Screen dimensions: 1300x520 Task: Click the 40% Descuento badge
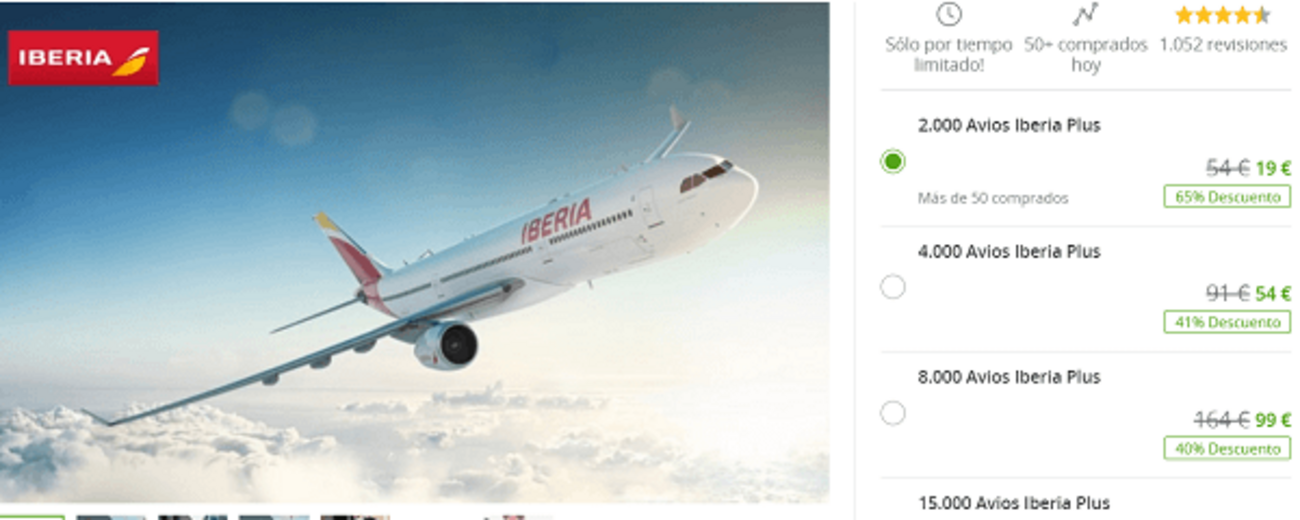[1227, 449]
